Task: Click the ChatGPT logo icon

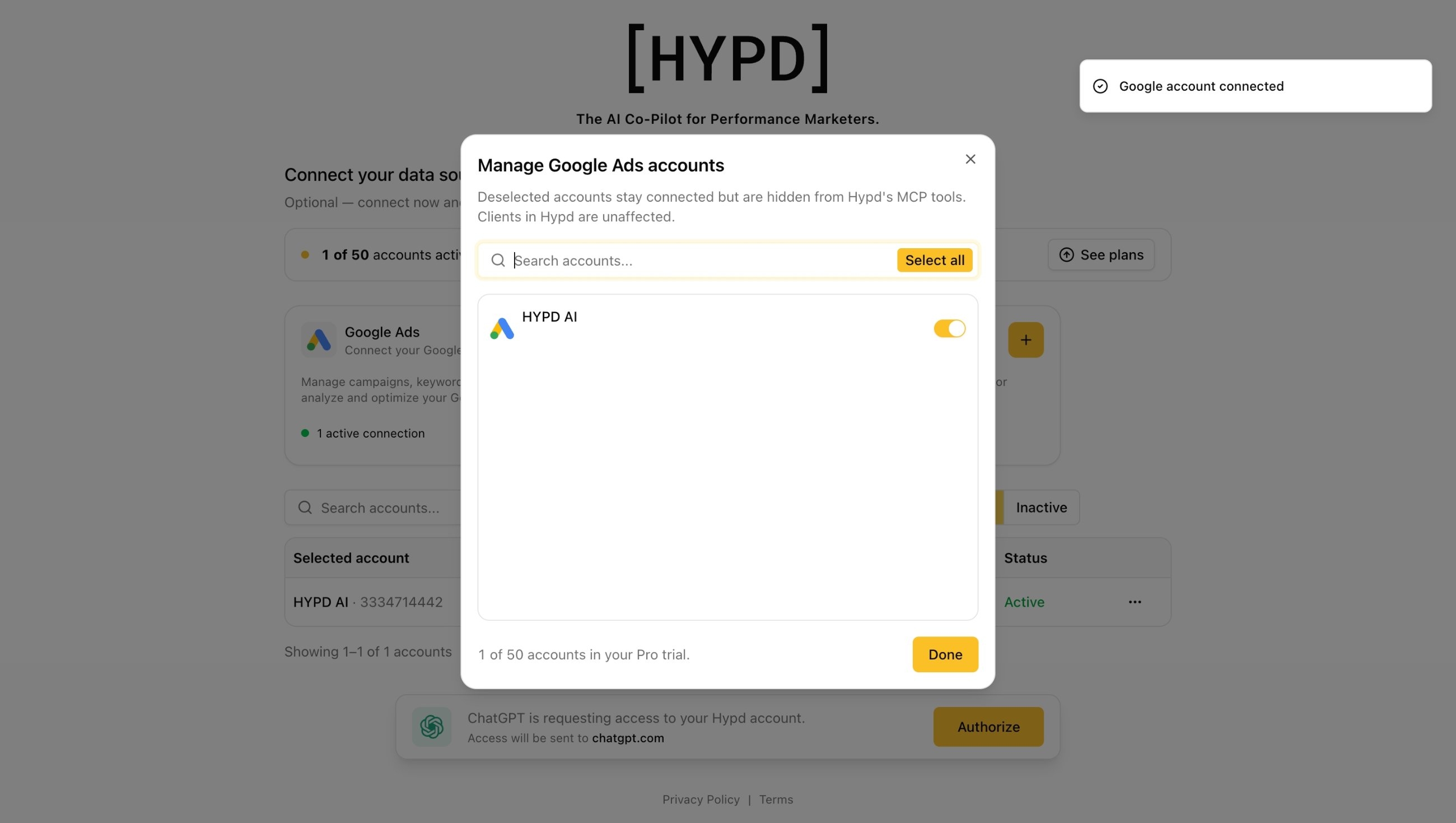Action: [x=431, y=727]
